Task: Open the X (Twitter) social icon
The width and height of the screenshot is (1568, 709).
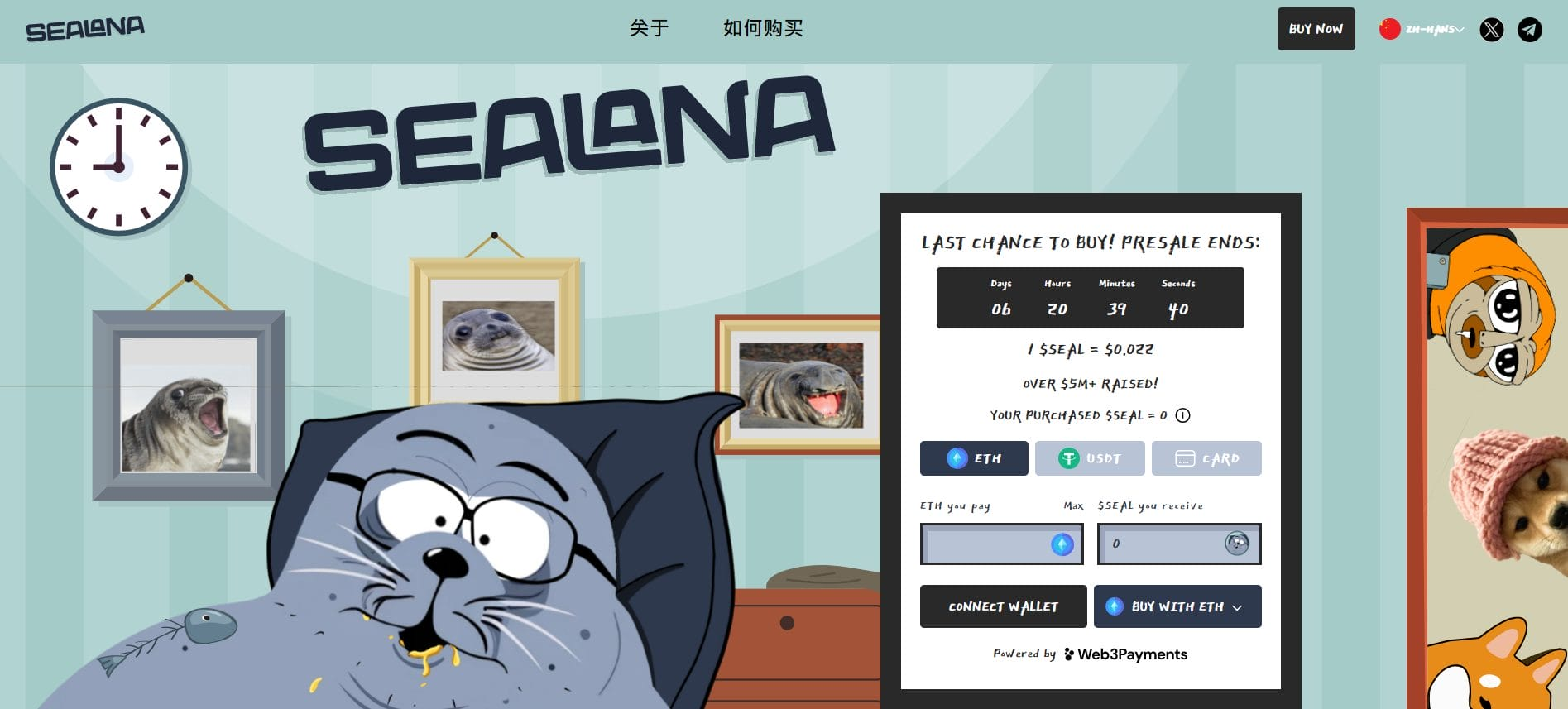Action: click(1491, 30)
